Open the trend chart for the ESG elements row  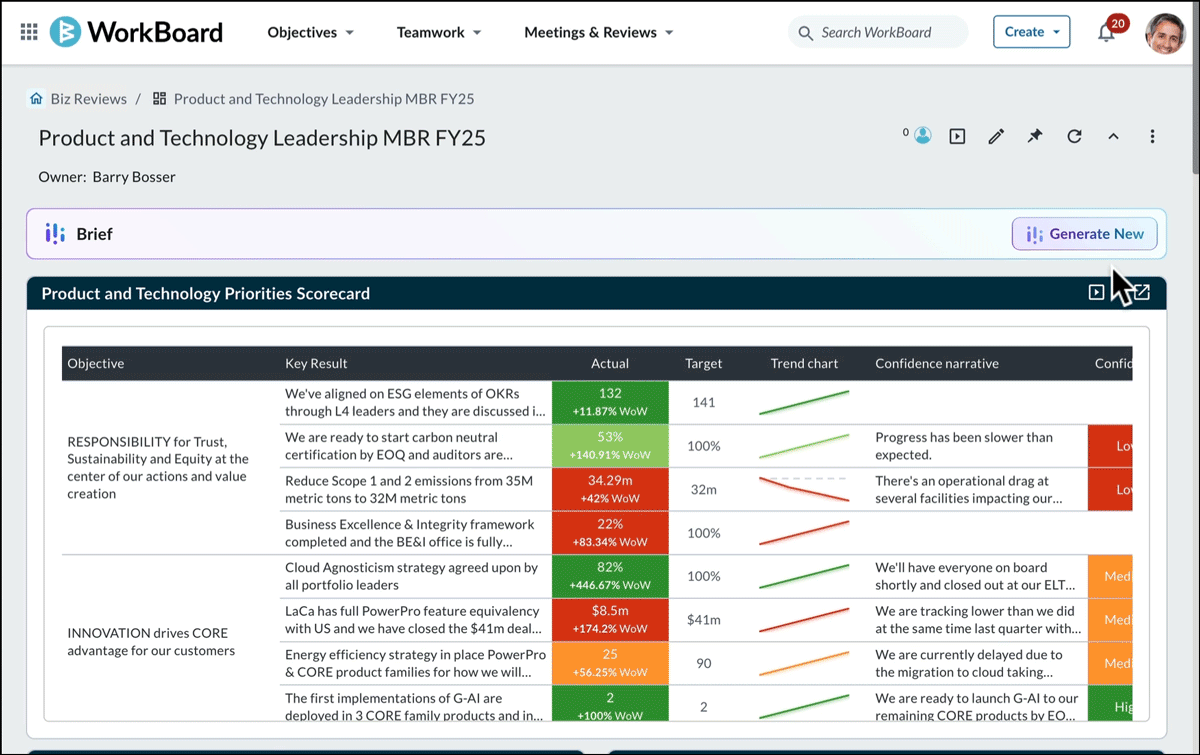804,402
